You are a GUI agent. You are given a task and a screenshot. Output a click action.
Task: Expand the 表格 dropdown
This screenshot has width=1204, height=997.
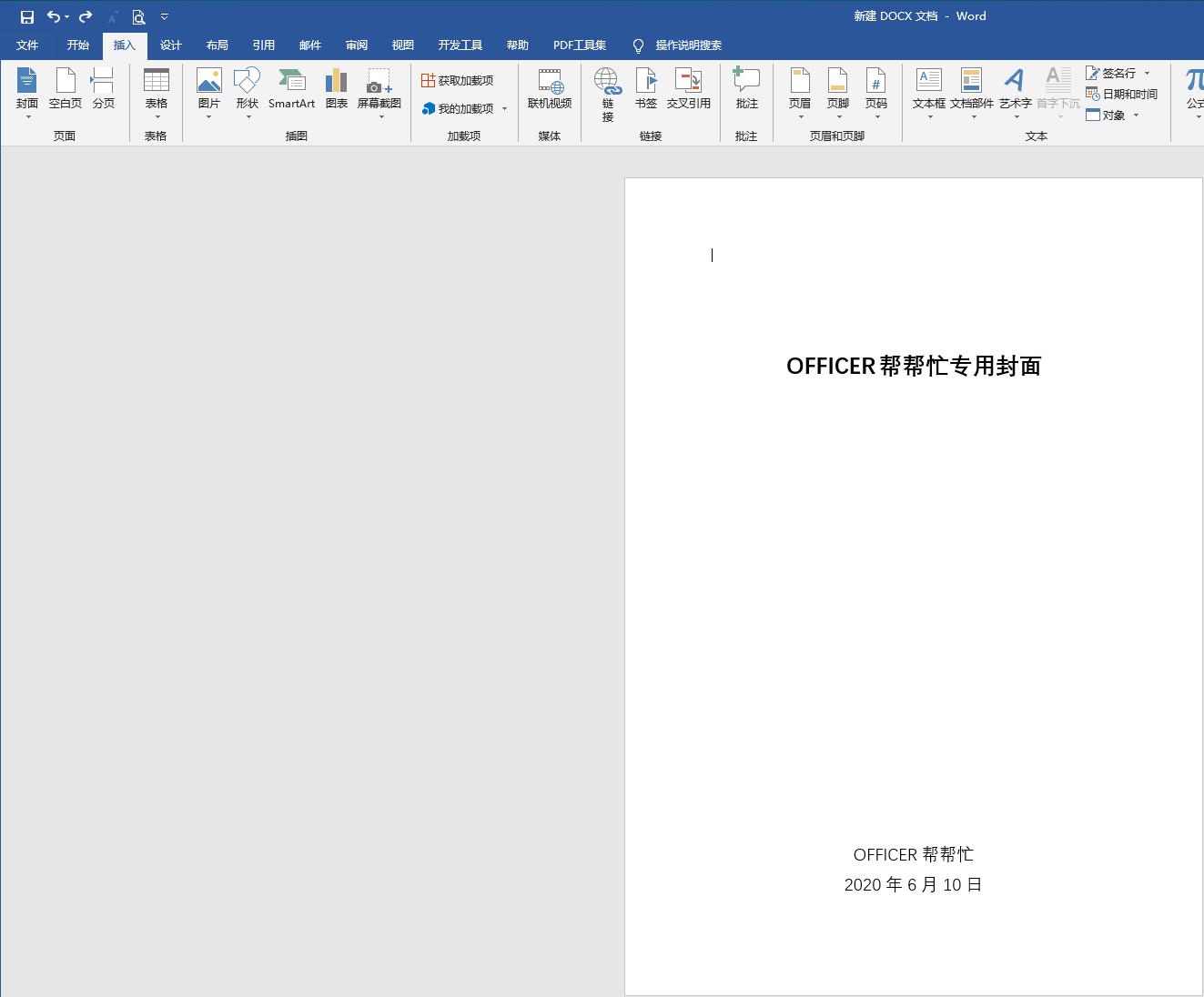point(156,116)
